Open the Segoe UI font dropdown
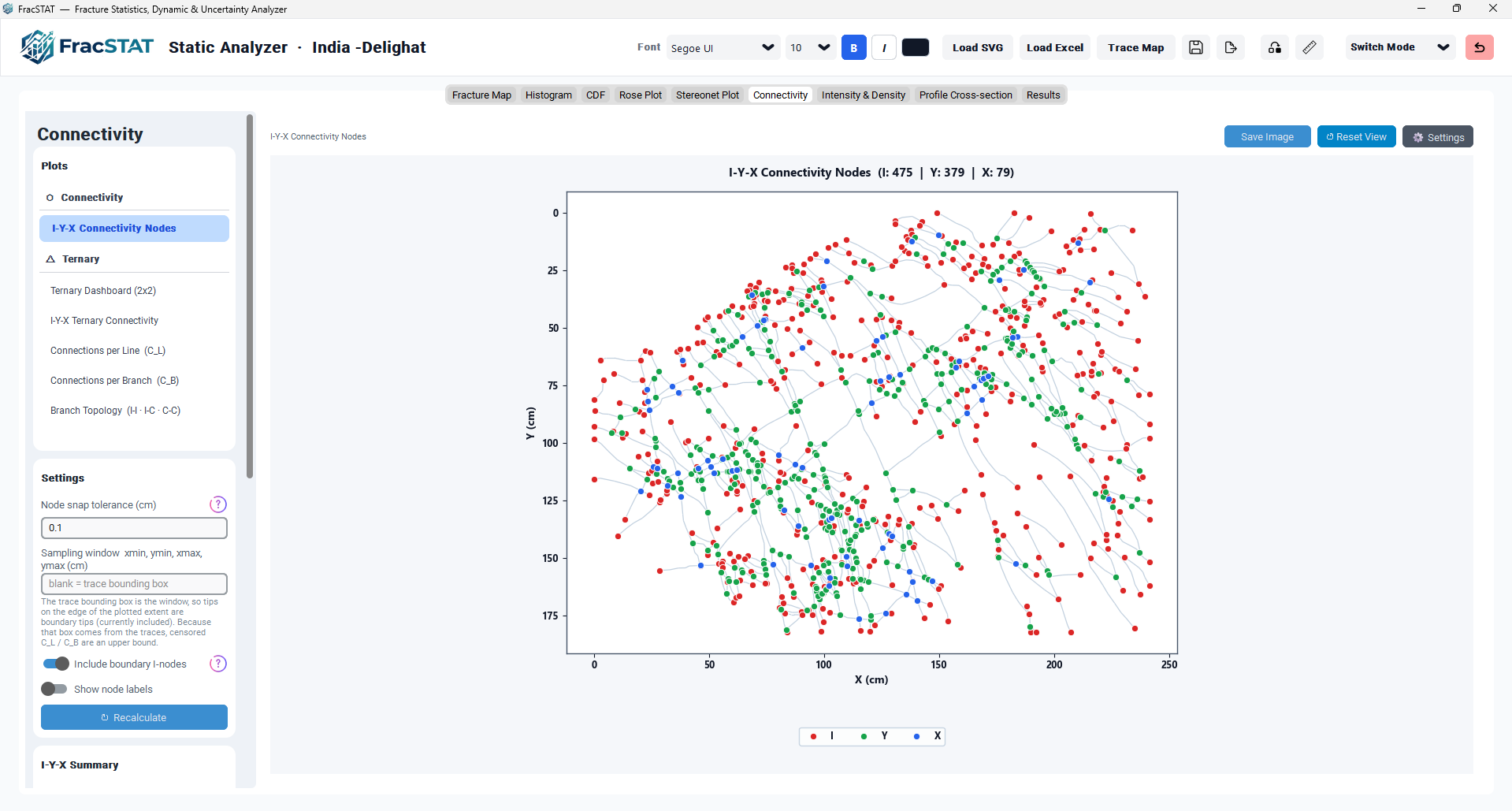This screenshot has width=1512, height=811. click(723, 47)
